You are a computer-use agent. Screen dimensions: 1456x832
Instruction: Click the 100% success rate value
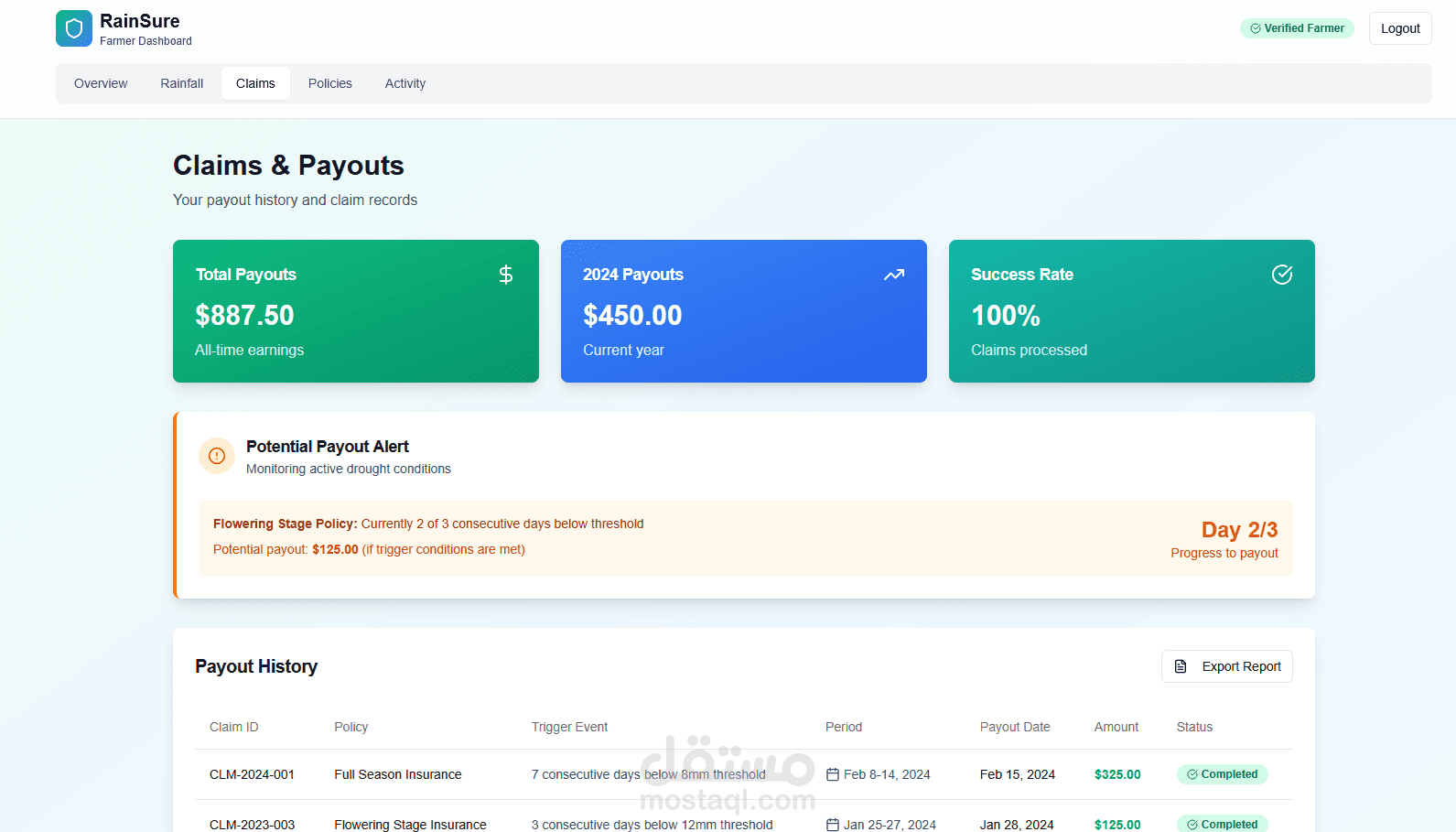(1006, 315)
